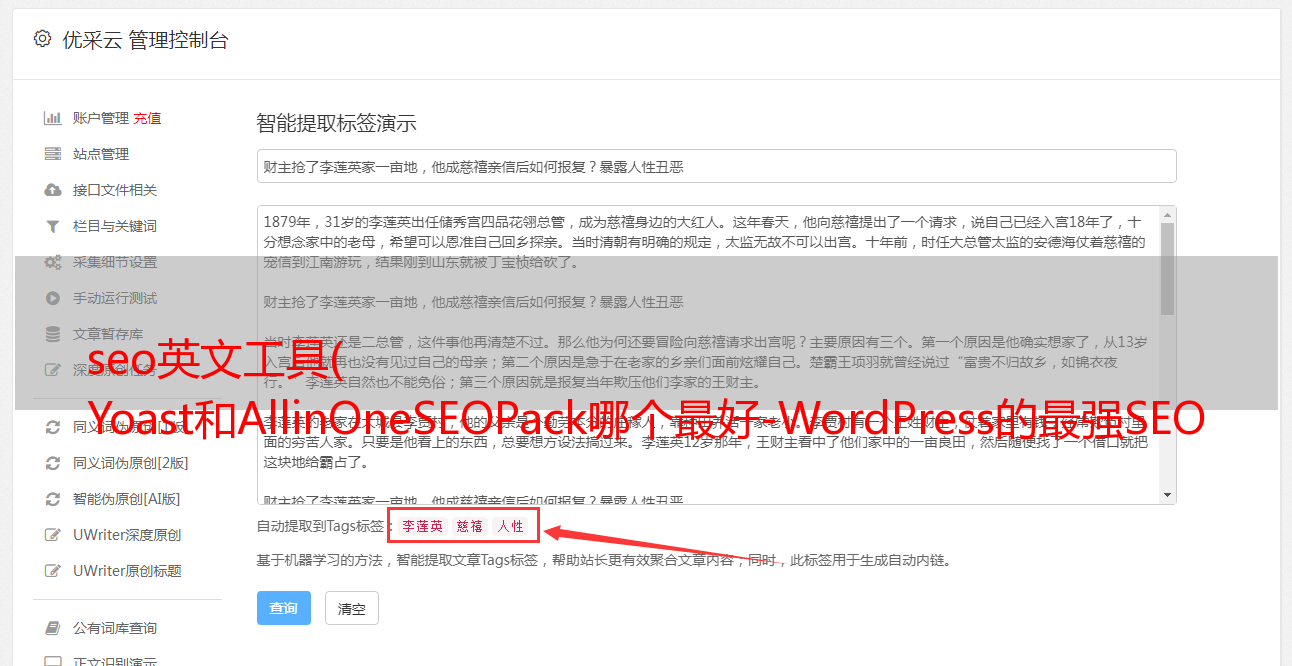Click the gear icon beside 优采云 管理控制台
This screenshot has height=666, width=1292.
42,39
